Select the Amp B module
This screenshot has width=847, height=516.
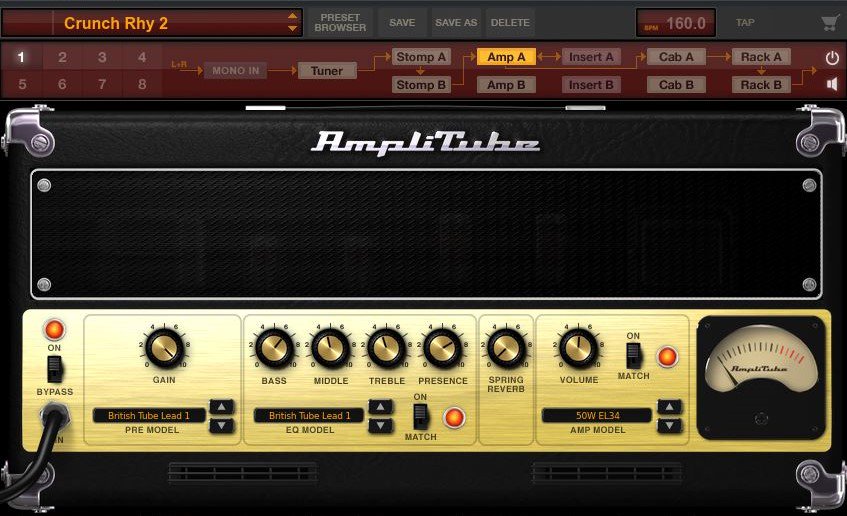click(506, 85)
